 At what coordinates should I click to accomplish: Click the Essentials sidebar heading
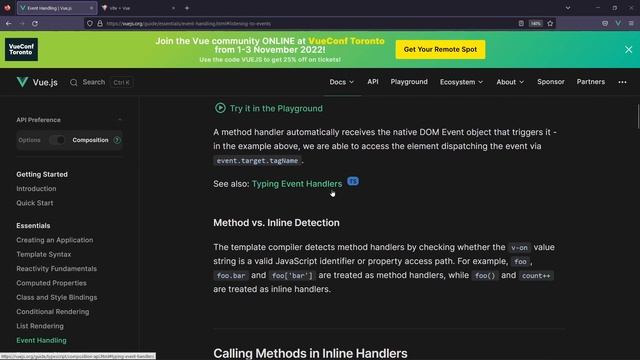[x=33, y=226]
